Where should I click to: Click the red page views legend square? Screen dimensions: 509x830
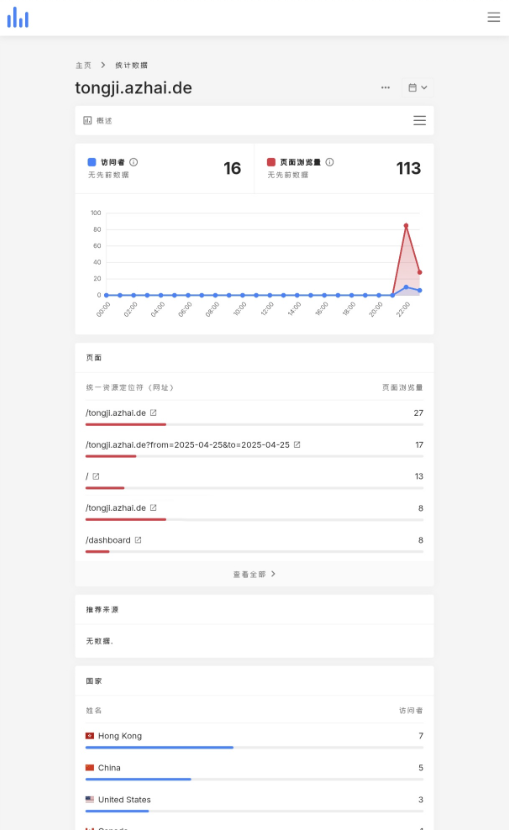(x=271, y=162)
